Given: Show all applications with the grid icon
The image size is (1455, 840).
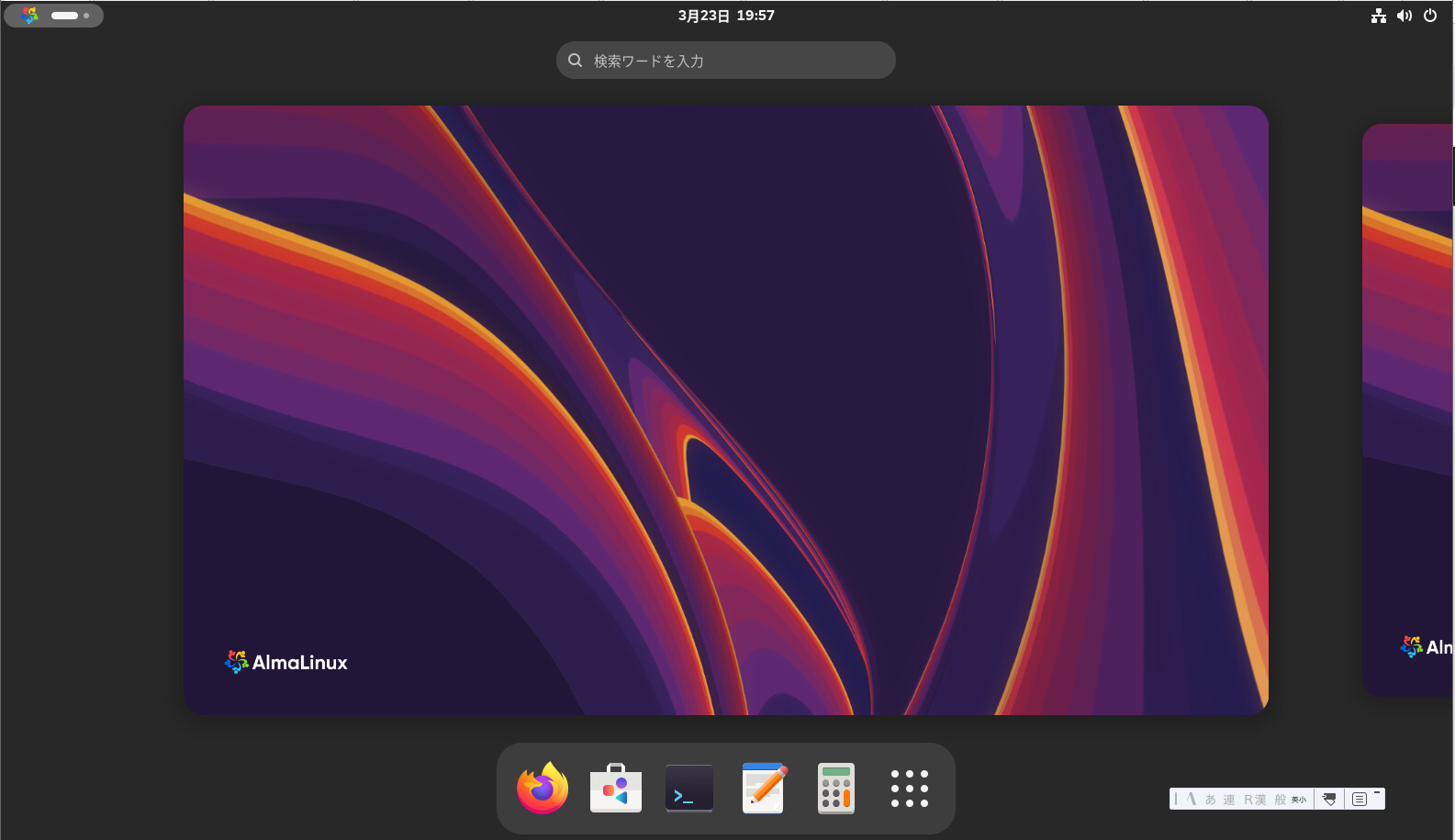Looking at the screenshot, I should (x=909, y=789).
